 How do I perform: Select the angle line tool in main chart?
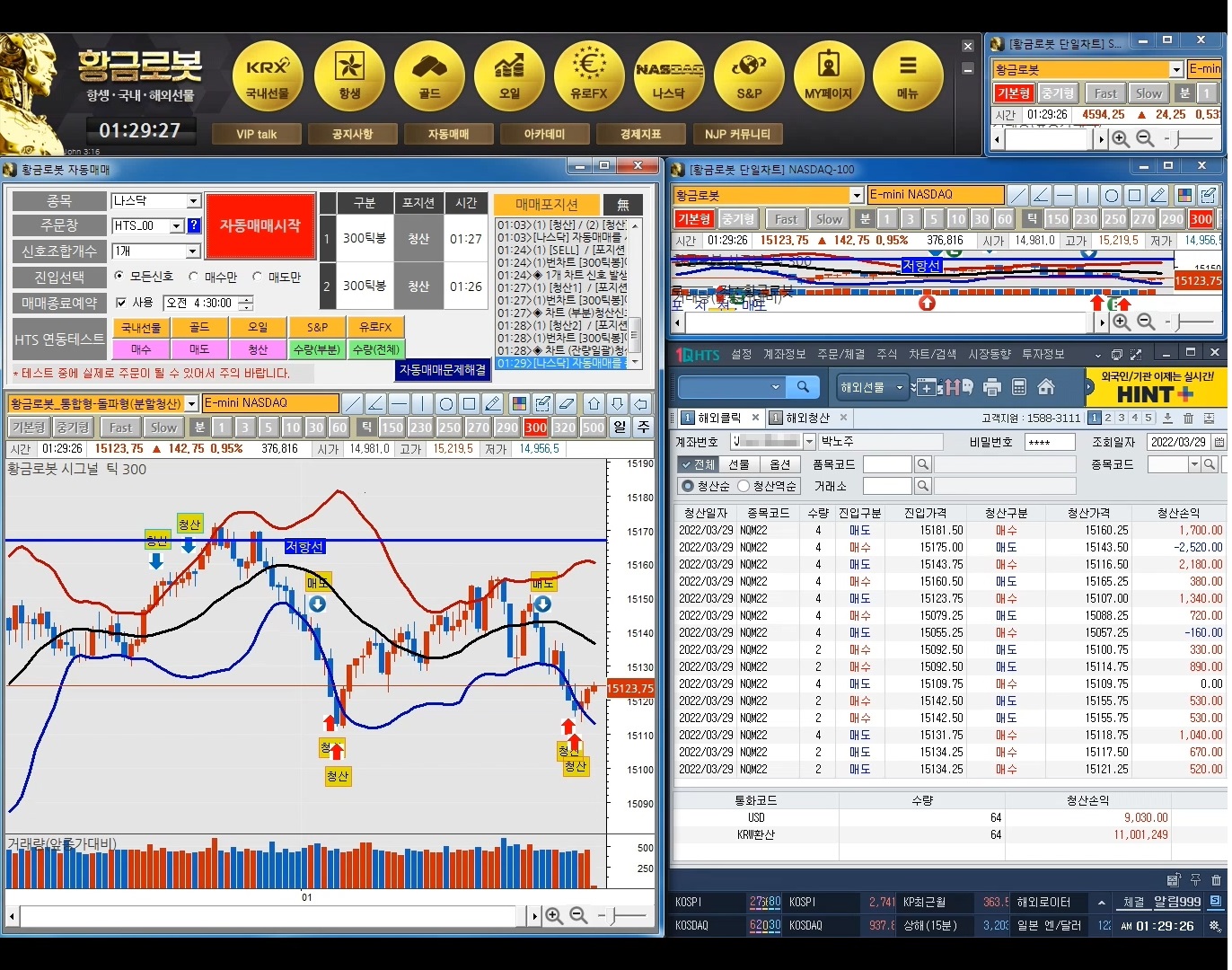point(376,403)
